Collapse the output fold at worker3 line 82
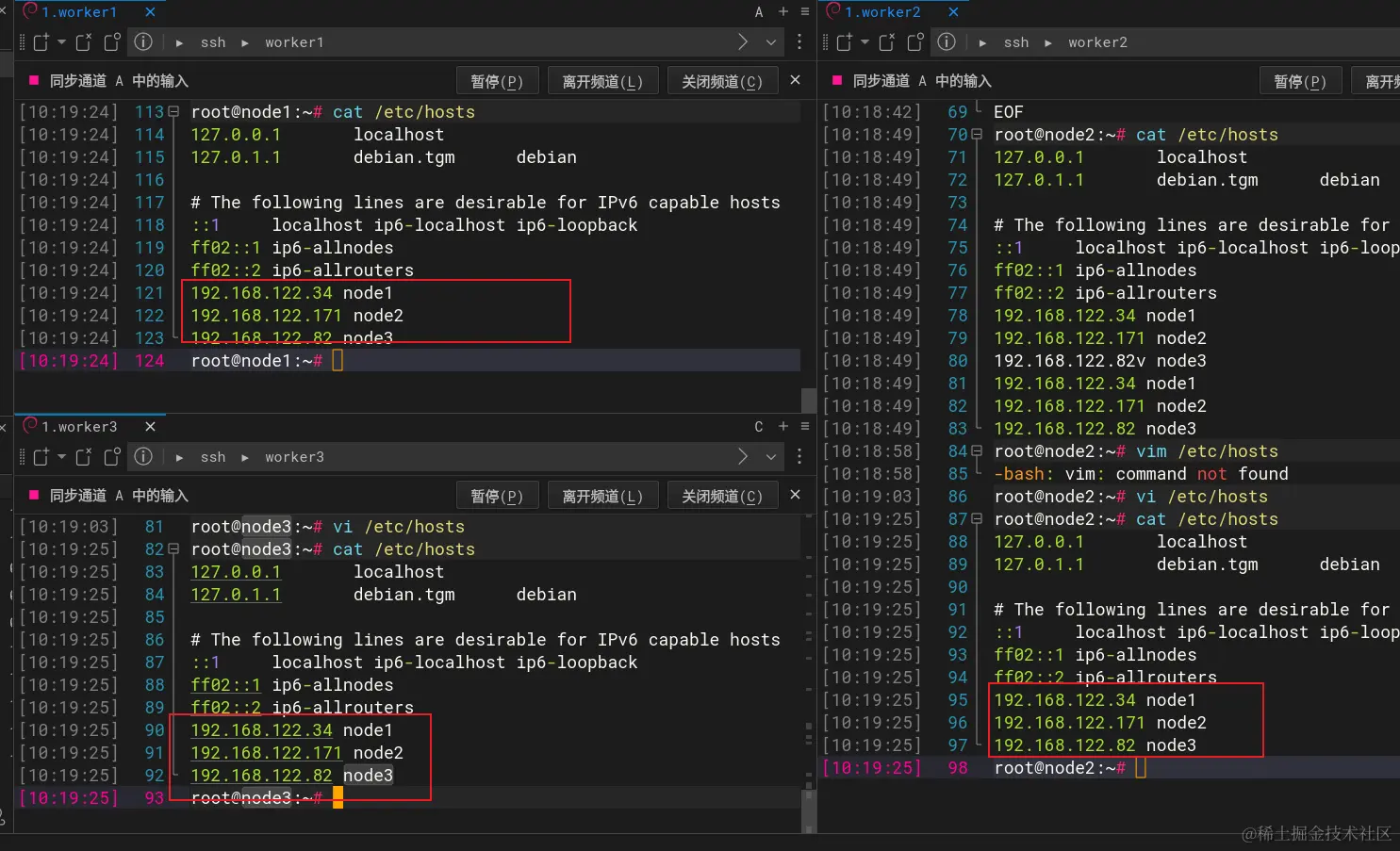This screenshot has width=1400, height=851. pos(173,549)
